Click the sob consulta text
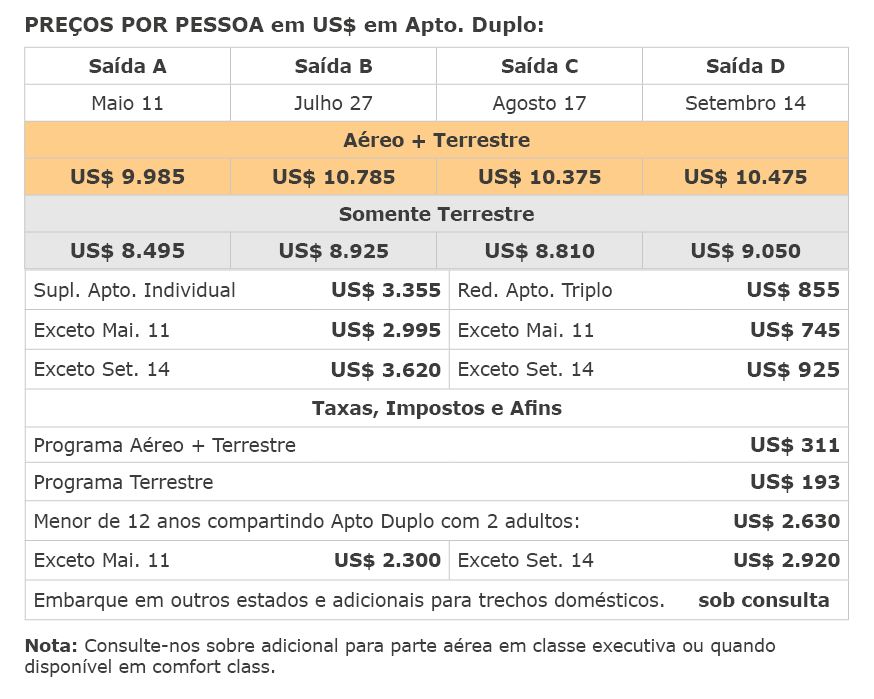The height and width of the screenshot is (699, 874). (764, 600)
